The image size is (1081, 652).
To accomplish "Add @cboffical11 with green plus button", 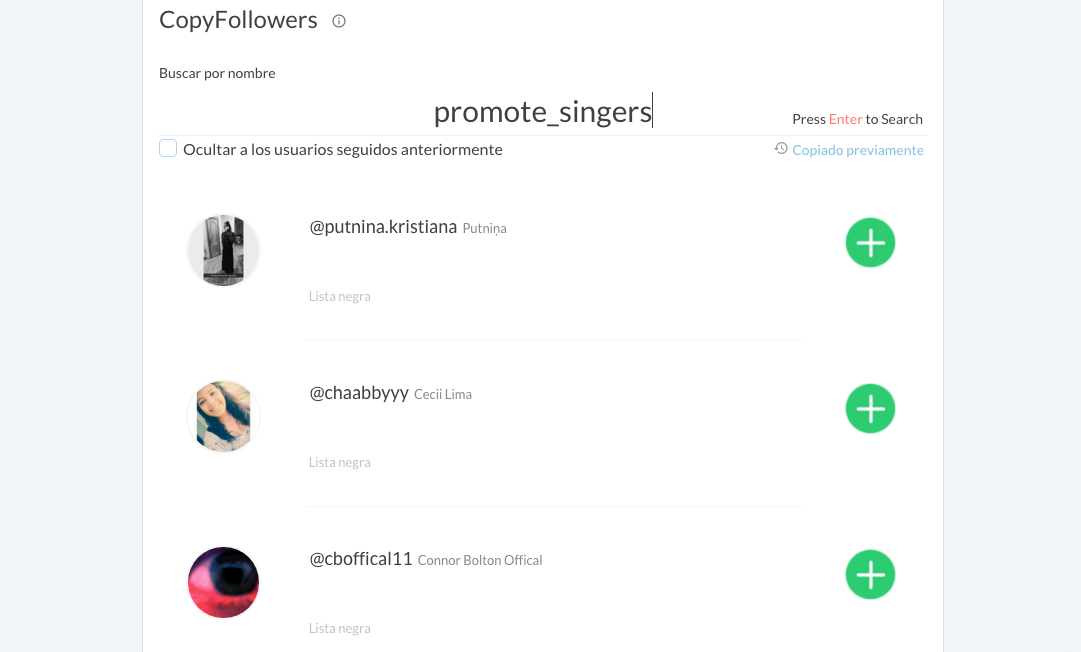I will point(870,575).
